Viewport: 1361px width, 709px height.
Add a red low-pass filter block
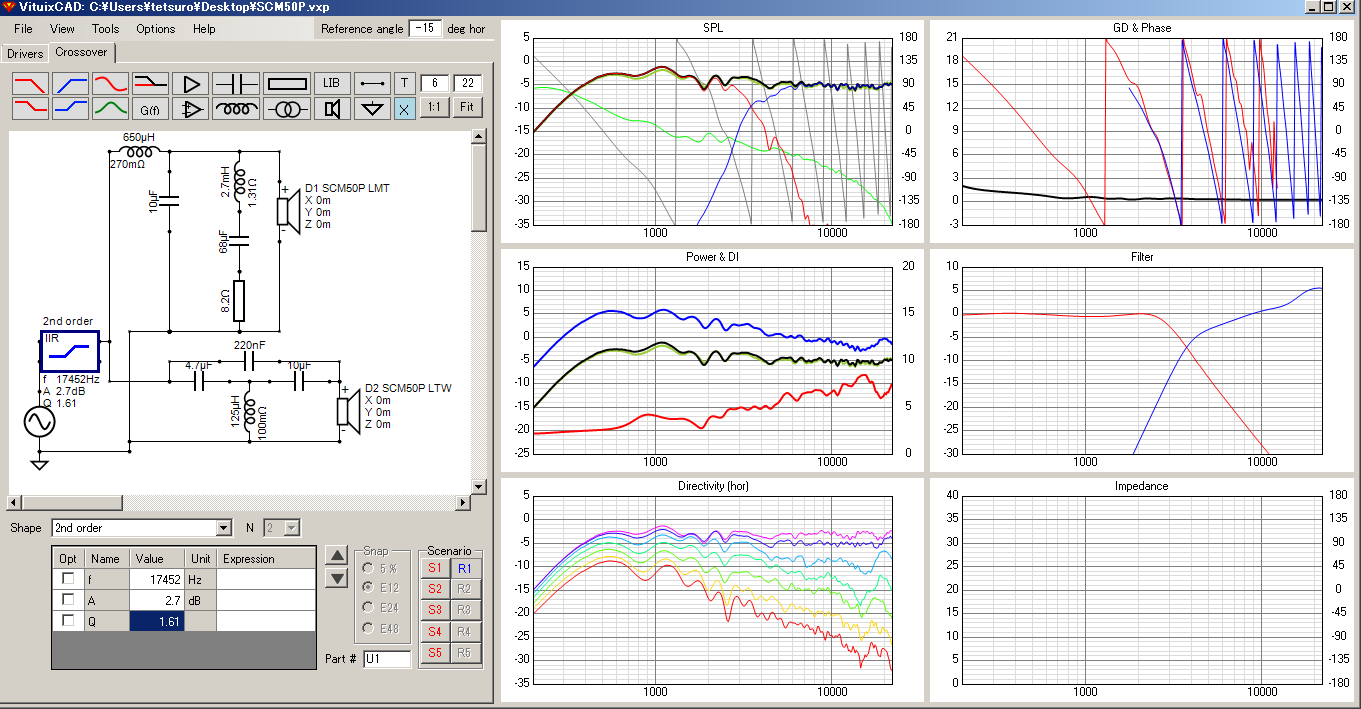pos(30,83)
